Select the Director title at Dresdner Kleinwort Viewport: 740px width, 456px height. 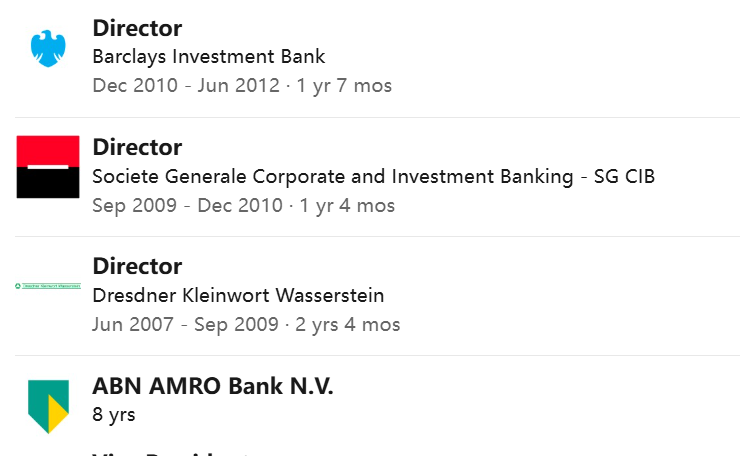pos(137,266)
